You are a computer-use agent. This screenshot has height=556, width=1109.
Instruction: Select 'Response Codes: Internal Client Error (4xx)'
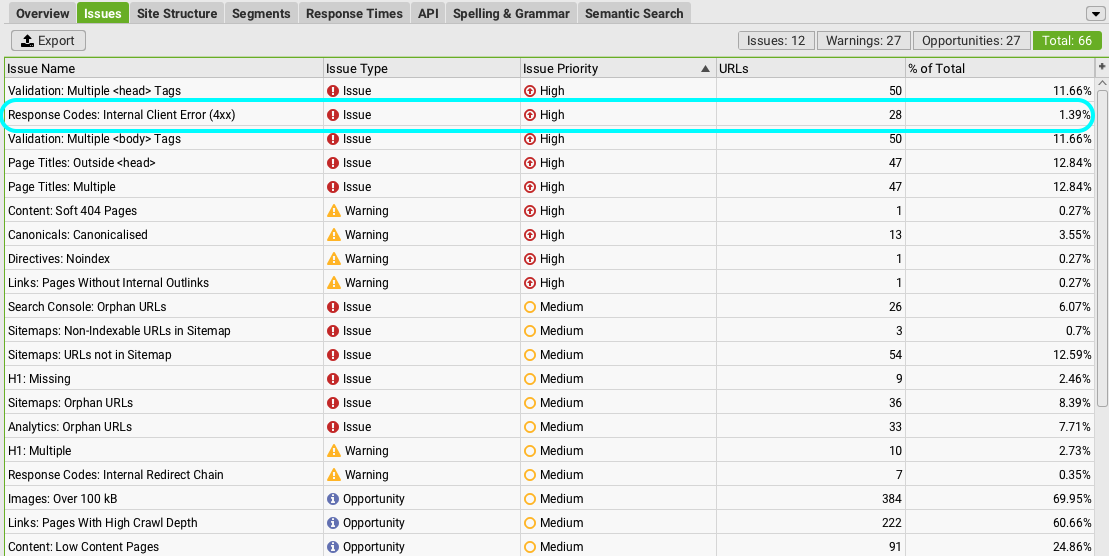click(x=122, y=115)
